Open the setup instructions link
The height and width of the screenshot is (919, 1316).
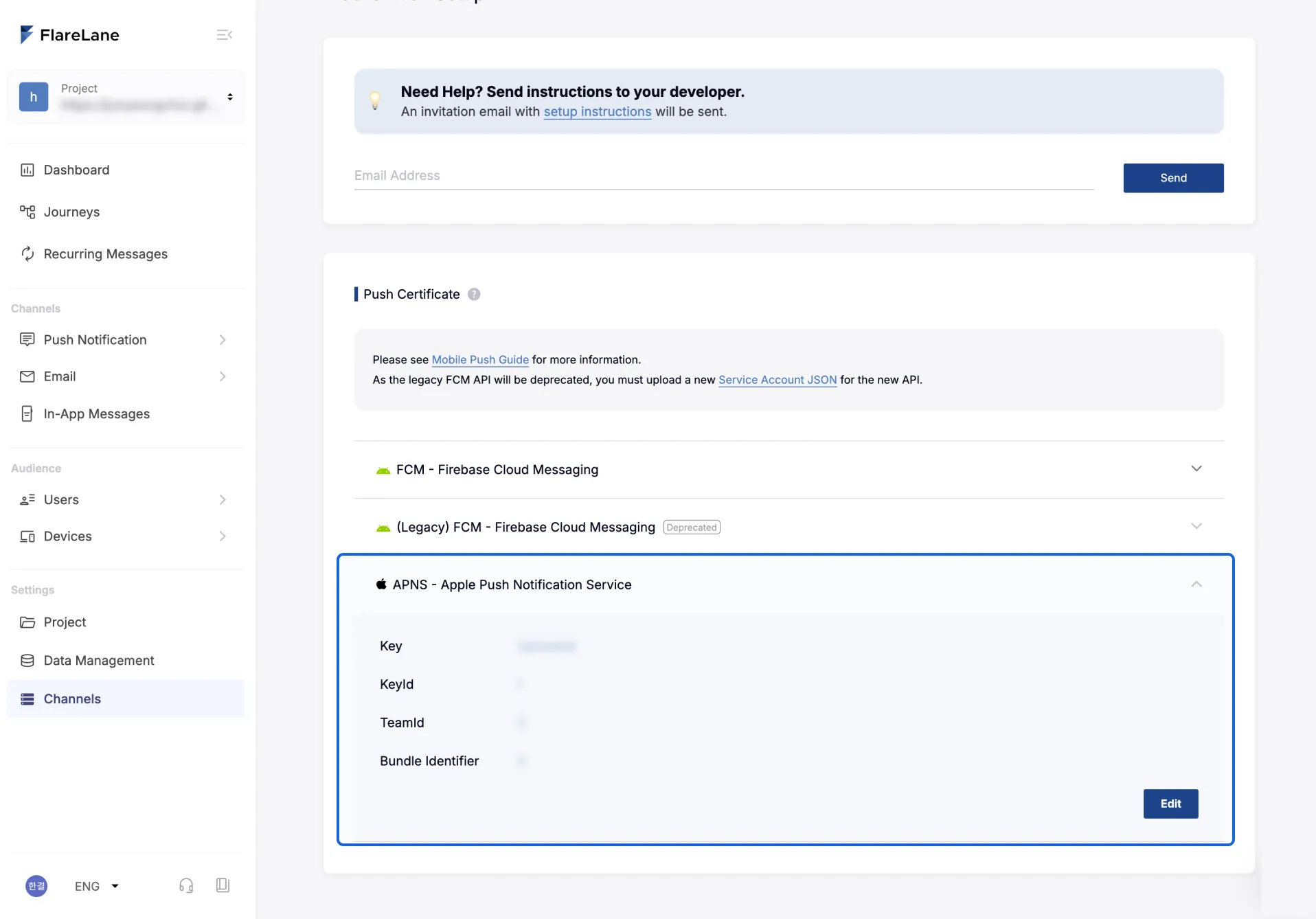coord(598,111)
